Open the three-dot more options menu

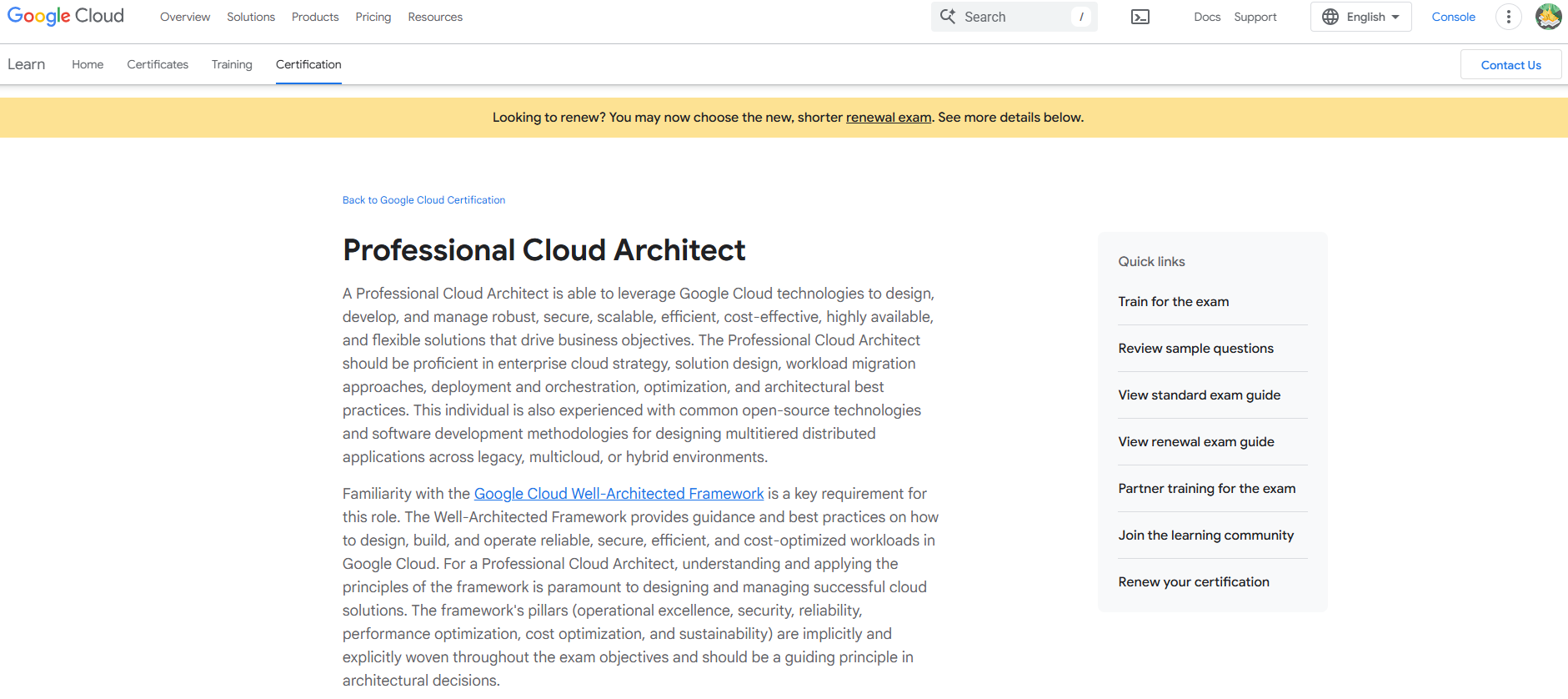coord(1509,17)
